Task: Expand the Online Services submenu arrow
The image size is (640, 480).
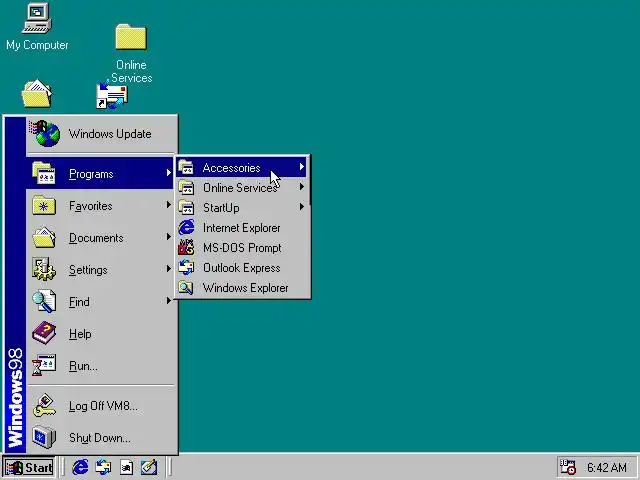Action: [302, 187]
